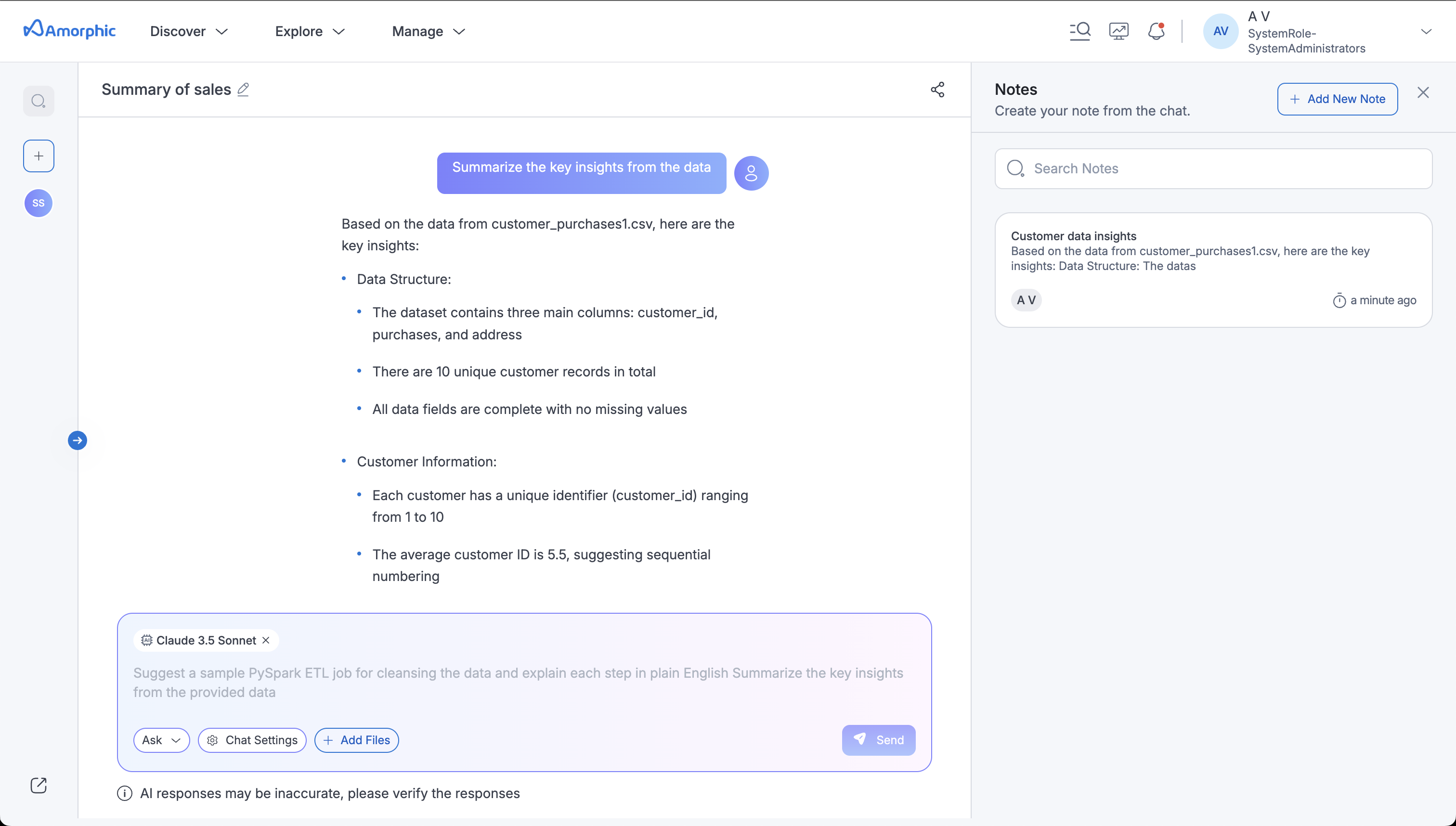This screenshot has height=826, width=1456.
Task: Click the Add Files button
Action: 356,740
